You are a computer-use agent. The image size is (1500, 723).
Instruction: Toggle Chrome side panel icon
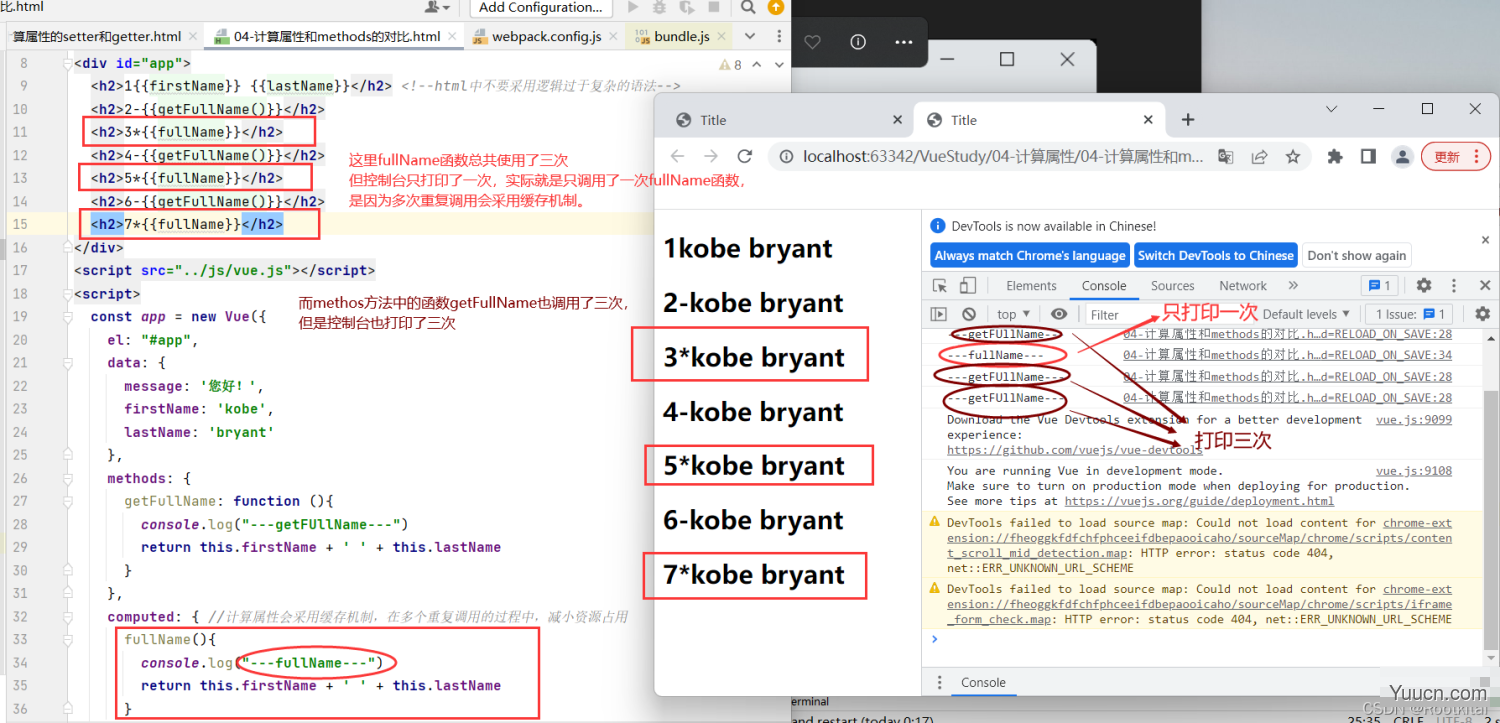click(1368, 157)
